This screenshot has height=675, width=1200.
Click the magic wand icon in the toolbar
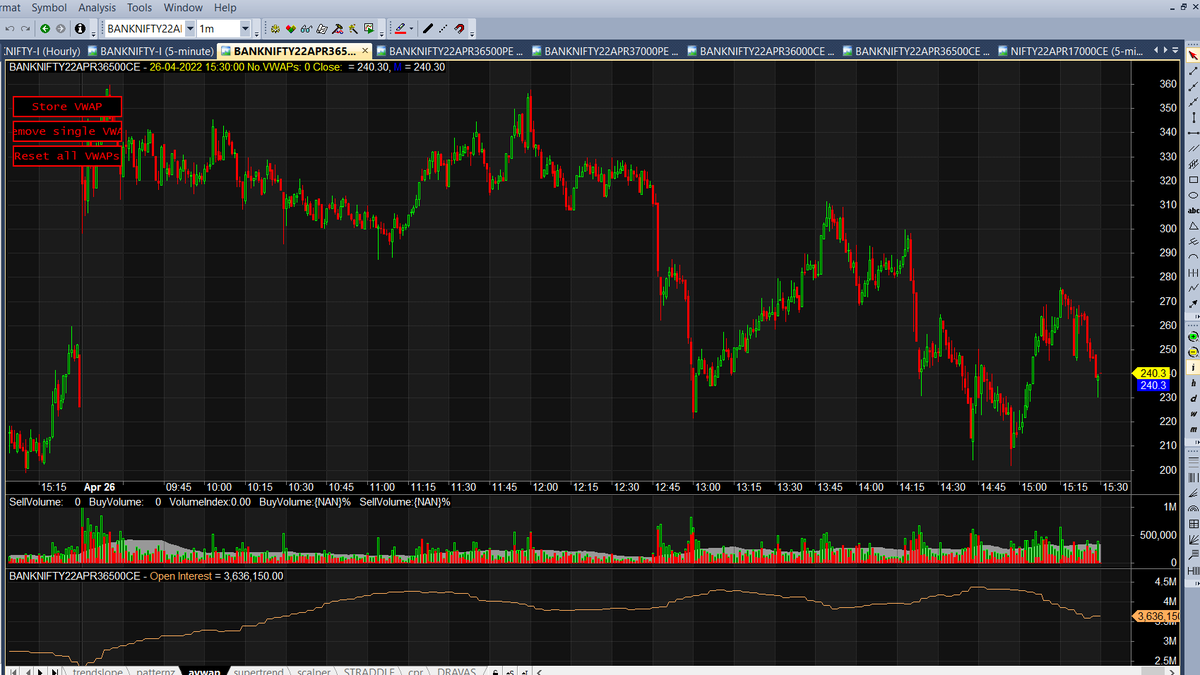tap(353, 29)
